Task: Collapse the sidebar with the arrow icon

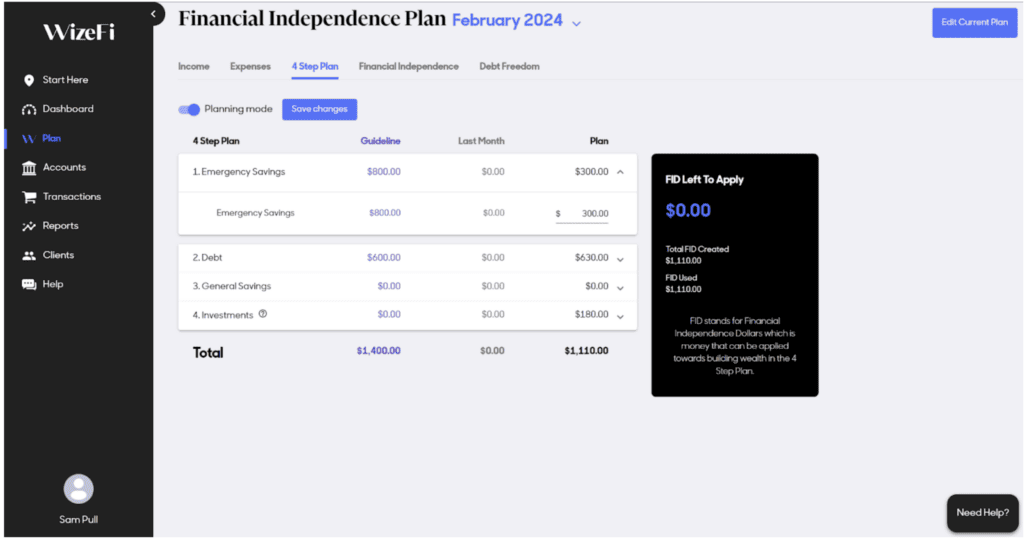Action: [x=153, y=14]
